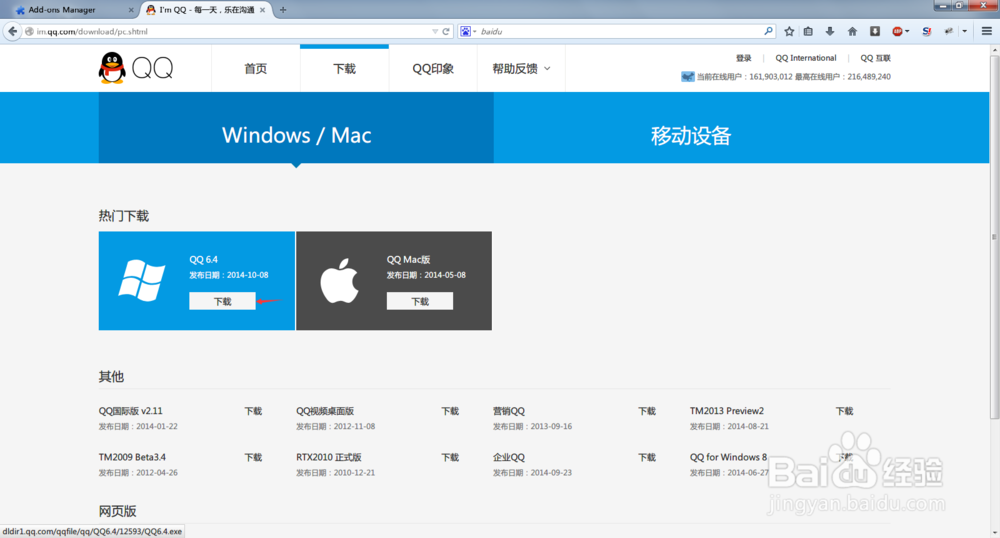Click the Windows logo on QQ 6.4 card

(142, 281)
